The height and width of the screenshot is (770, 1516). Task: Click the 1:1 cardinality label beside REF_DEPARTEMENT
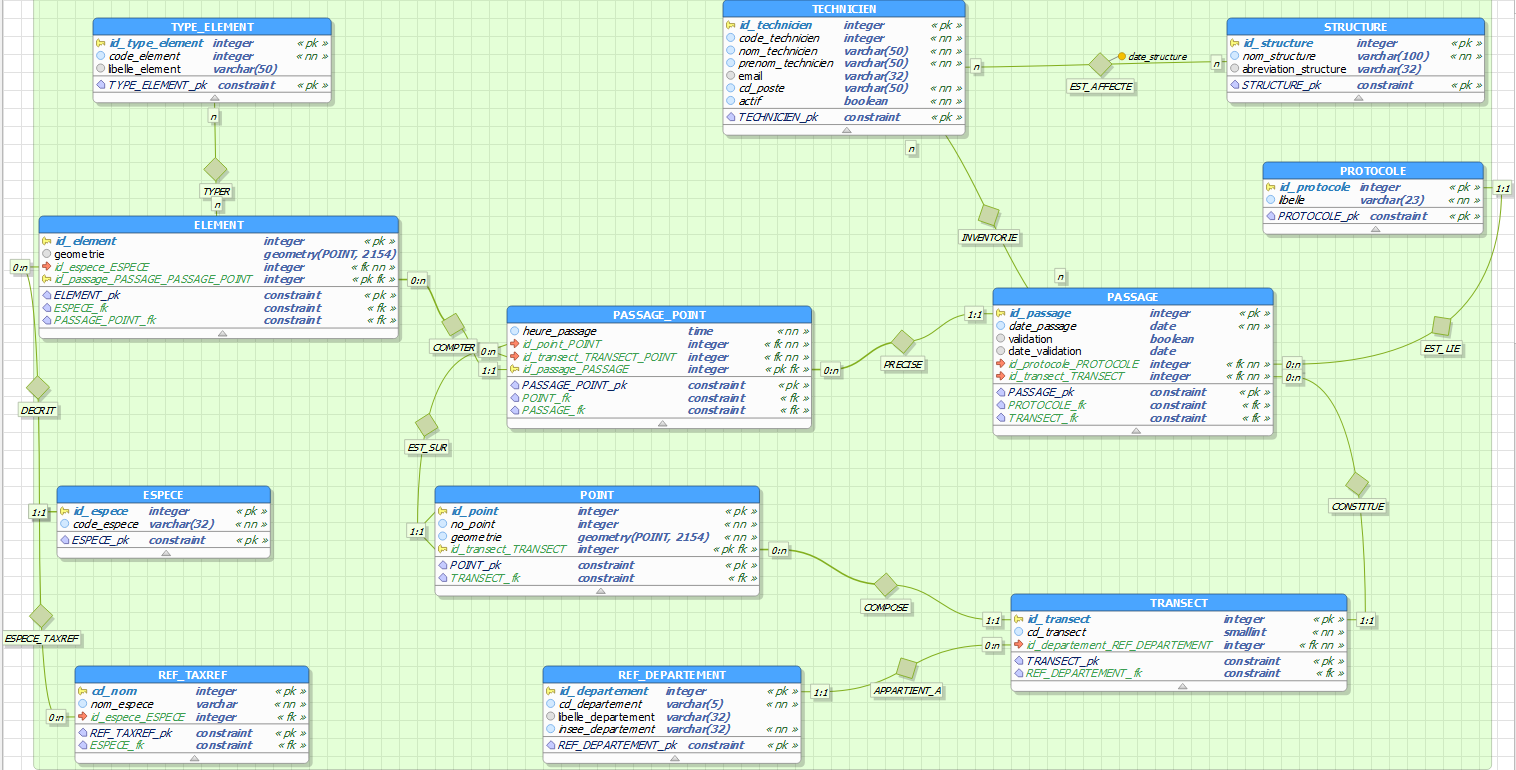(x=820, y=692)
